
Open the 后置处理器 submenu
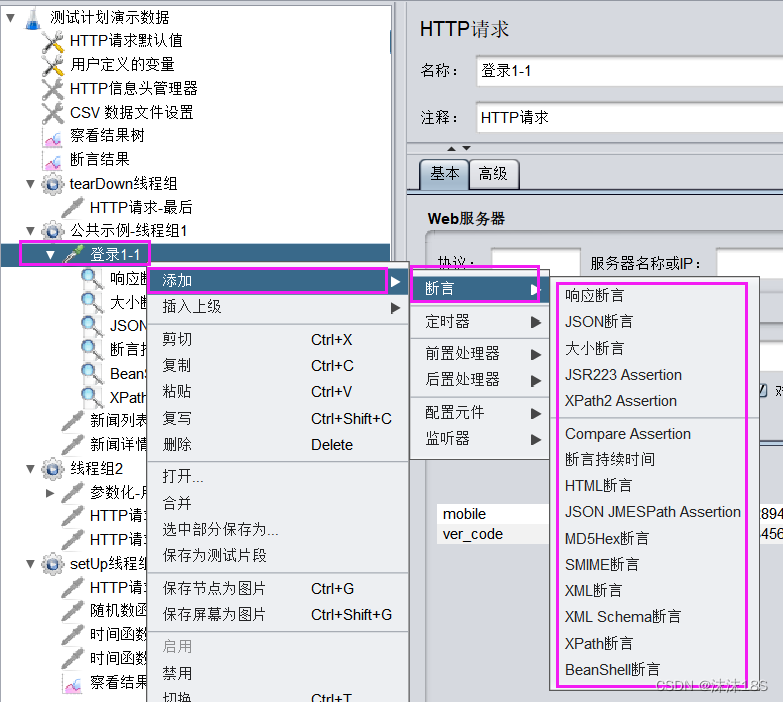(x=479, y=380)
